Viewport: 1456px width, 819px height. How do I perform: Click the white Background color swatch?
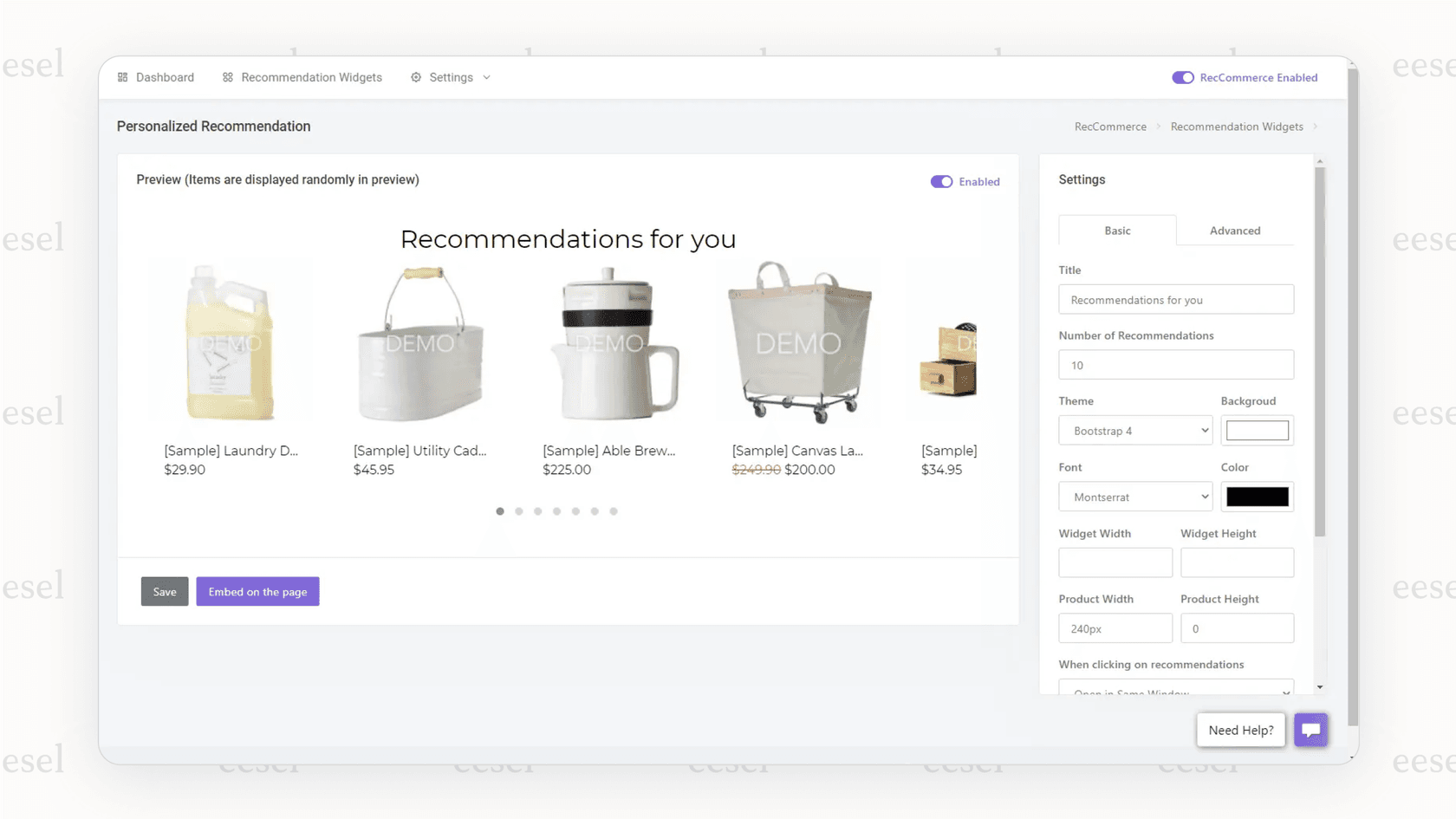pos(1257,430)
